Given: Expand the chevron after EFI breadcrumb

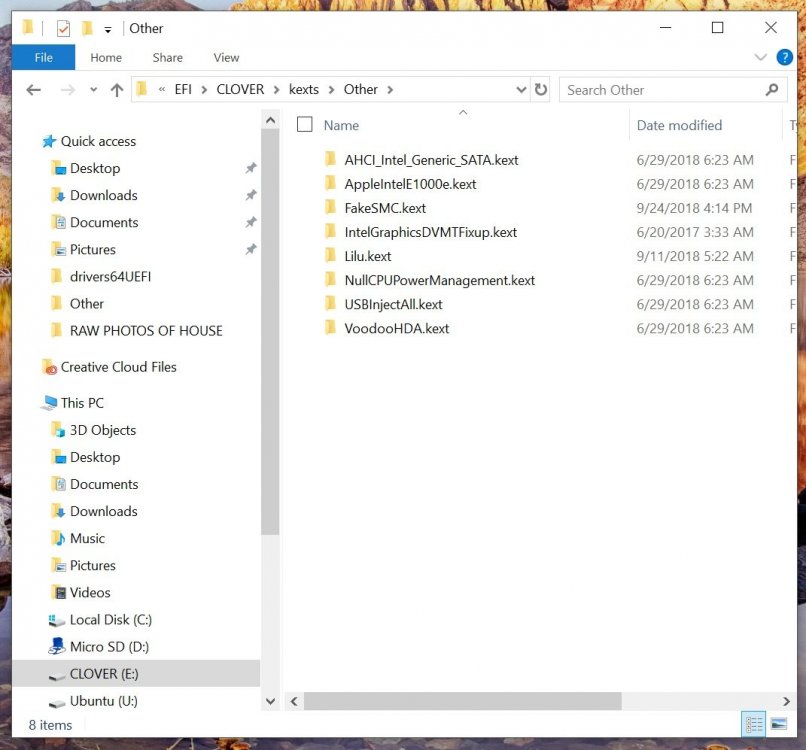Looking at the screenshot, I should coord(204,90).
